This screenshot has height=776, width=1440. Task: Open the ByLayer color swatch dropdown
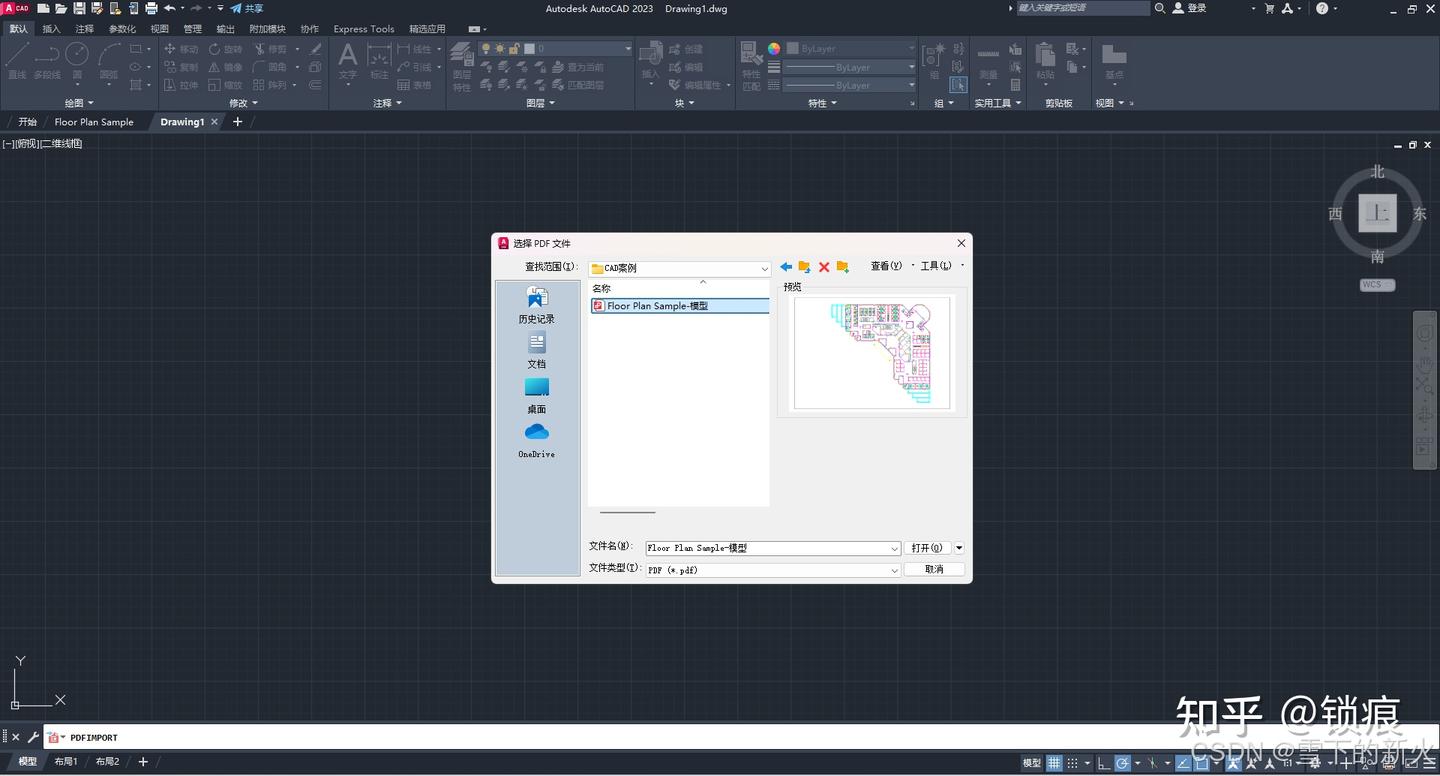pos(910,47)
